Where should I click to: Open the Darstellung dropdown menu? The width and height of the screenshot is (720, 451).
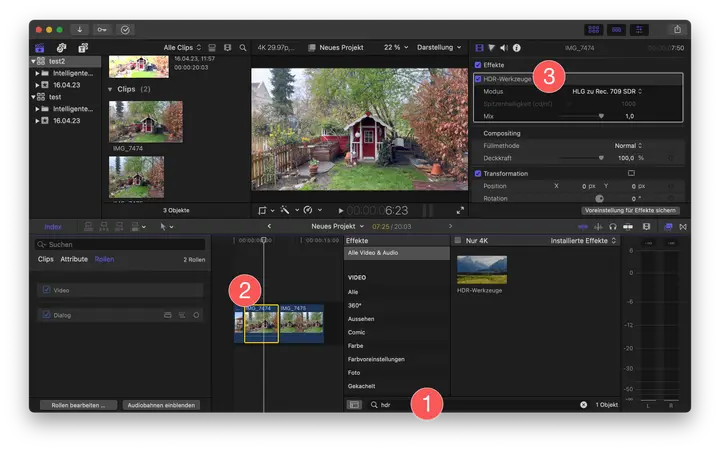pos(440,47)
